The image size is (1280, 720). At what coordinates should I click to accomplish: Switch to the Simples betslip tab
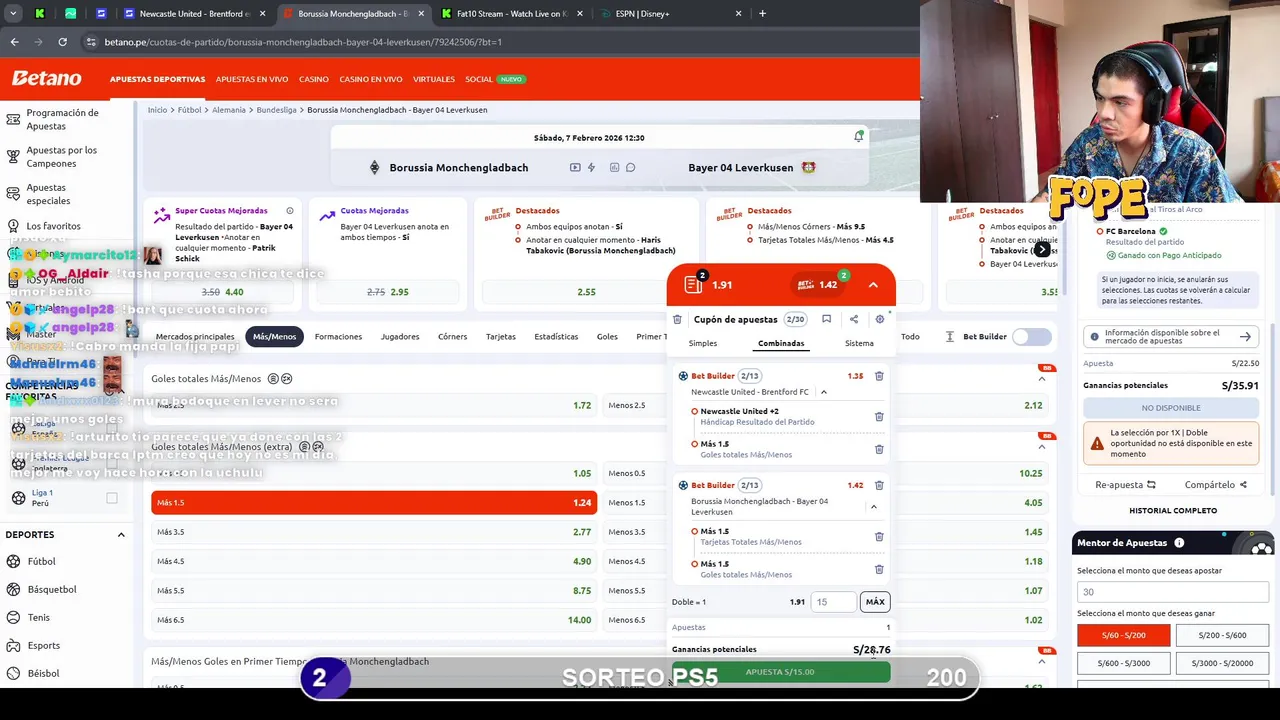click(x=703, y=343)
